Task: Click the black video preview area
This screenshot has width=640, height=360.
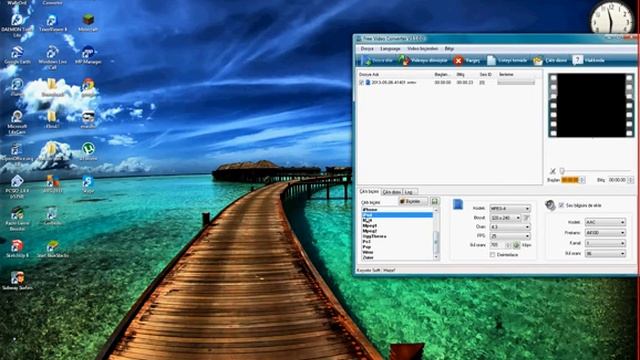Action: coord(591,105)
